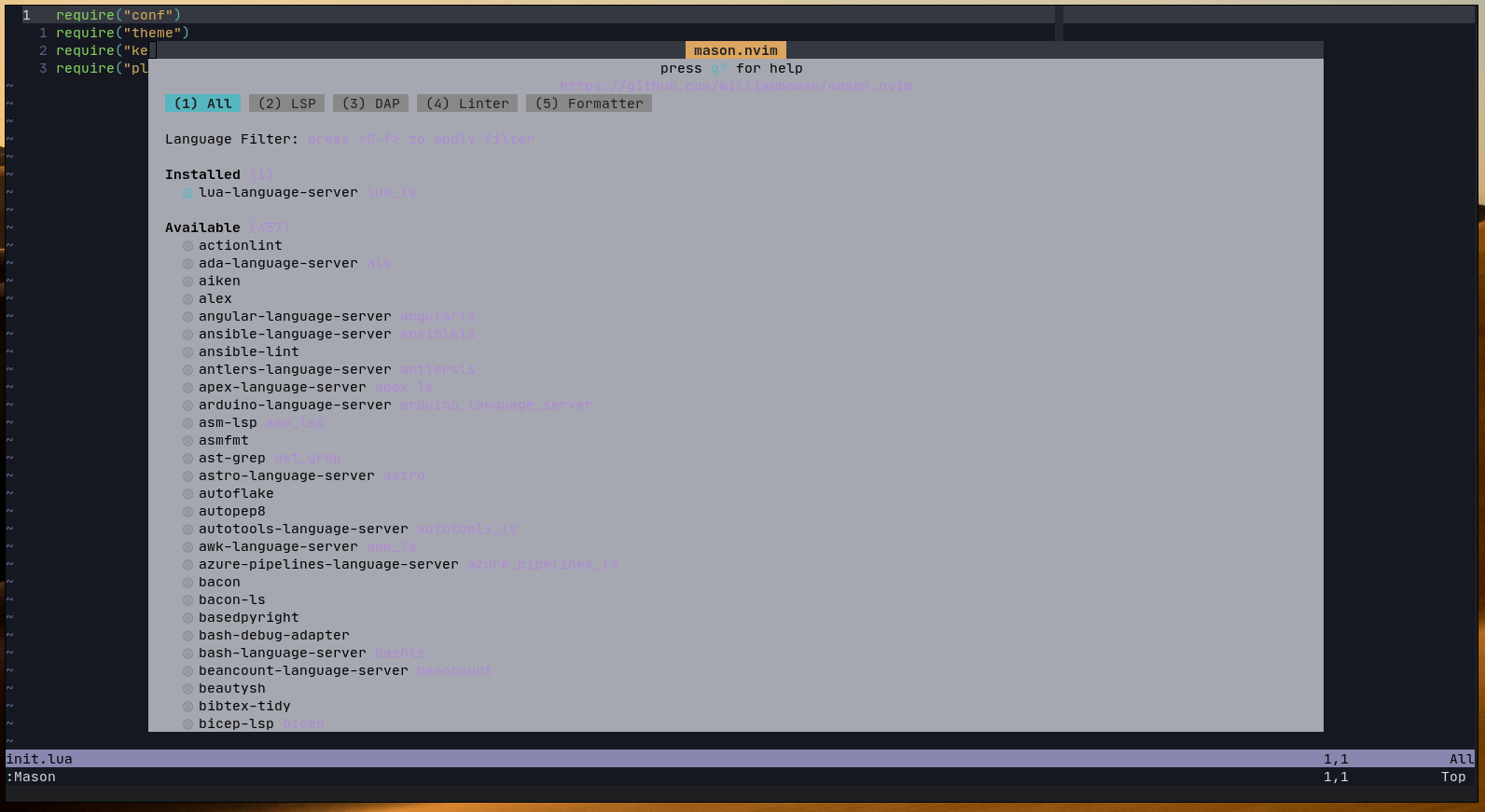The image size is (1485, 812).
Task: Click the installed icon beside lua-language-server
Action: (x=187, y=193)
